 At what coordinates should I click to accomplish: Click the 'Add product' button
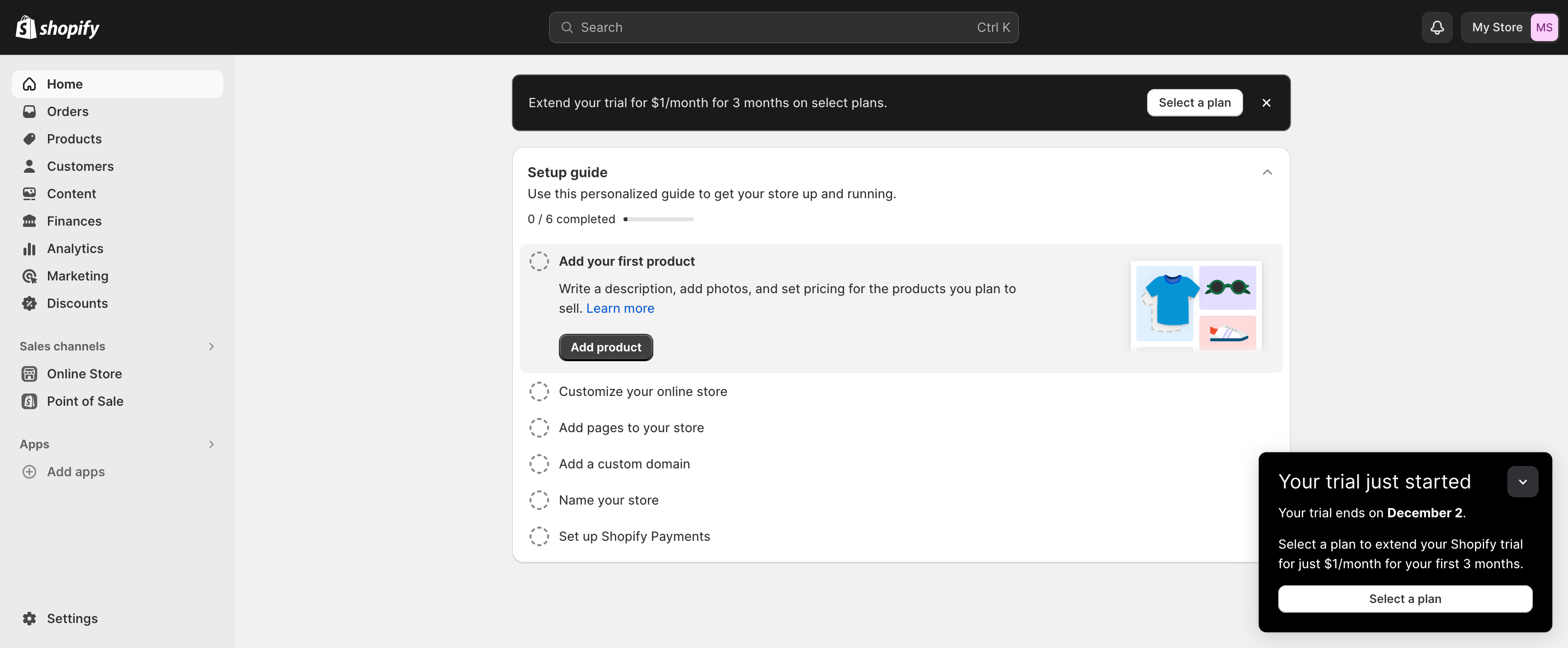pyautogui.click(x=605, y=347)
